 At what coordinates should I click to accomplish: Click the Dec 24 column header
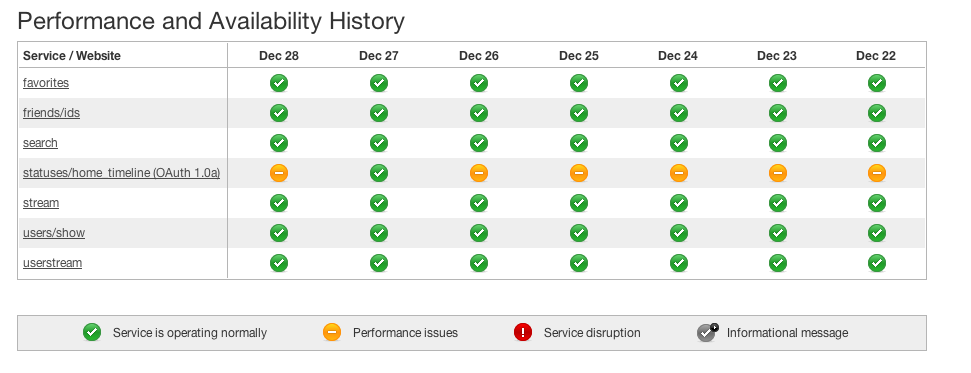pyautogui.click(x=678, y=56)
